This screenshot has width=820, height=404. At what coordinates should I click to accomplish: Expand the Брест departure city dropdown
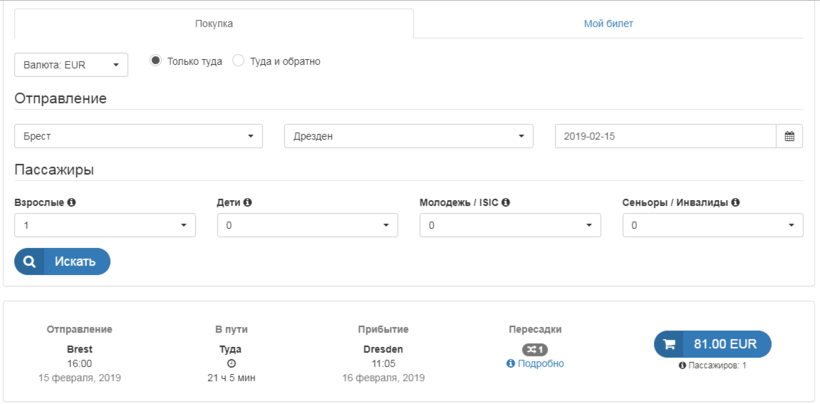point(138,136)
